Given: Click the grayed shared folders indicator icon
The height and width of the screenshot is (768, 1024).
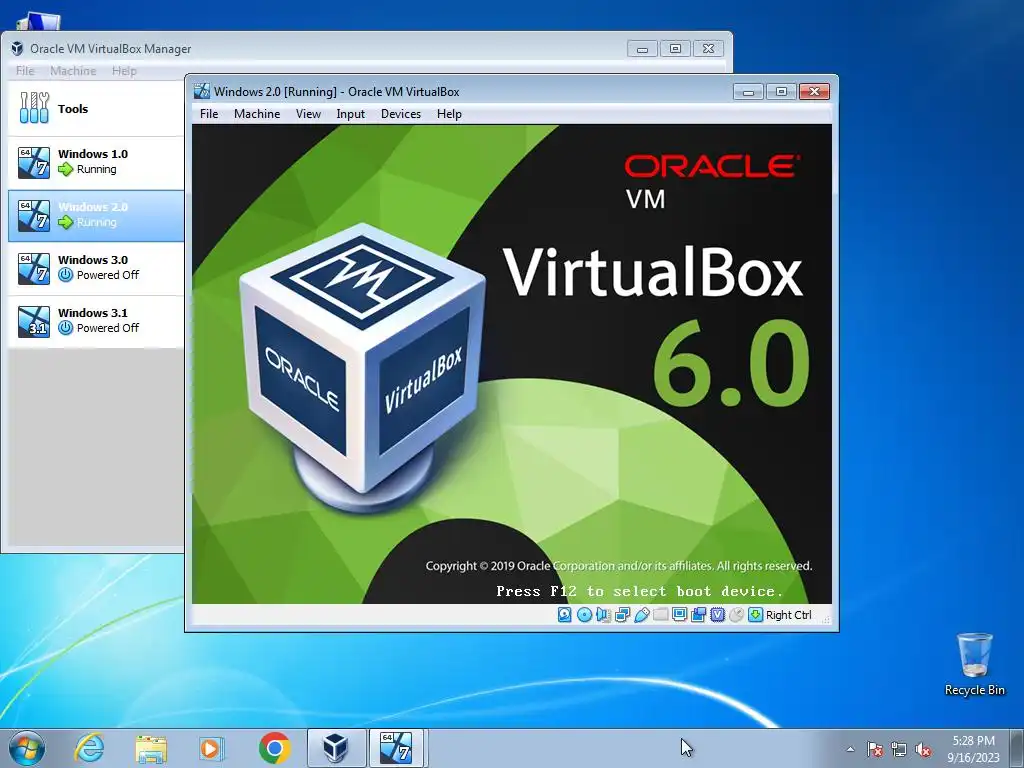Looking at the screenshot, I should coord(660,615).
